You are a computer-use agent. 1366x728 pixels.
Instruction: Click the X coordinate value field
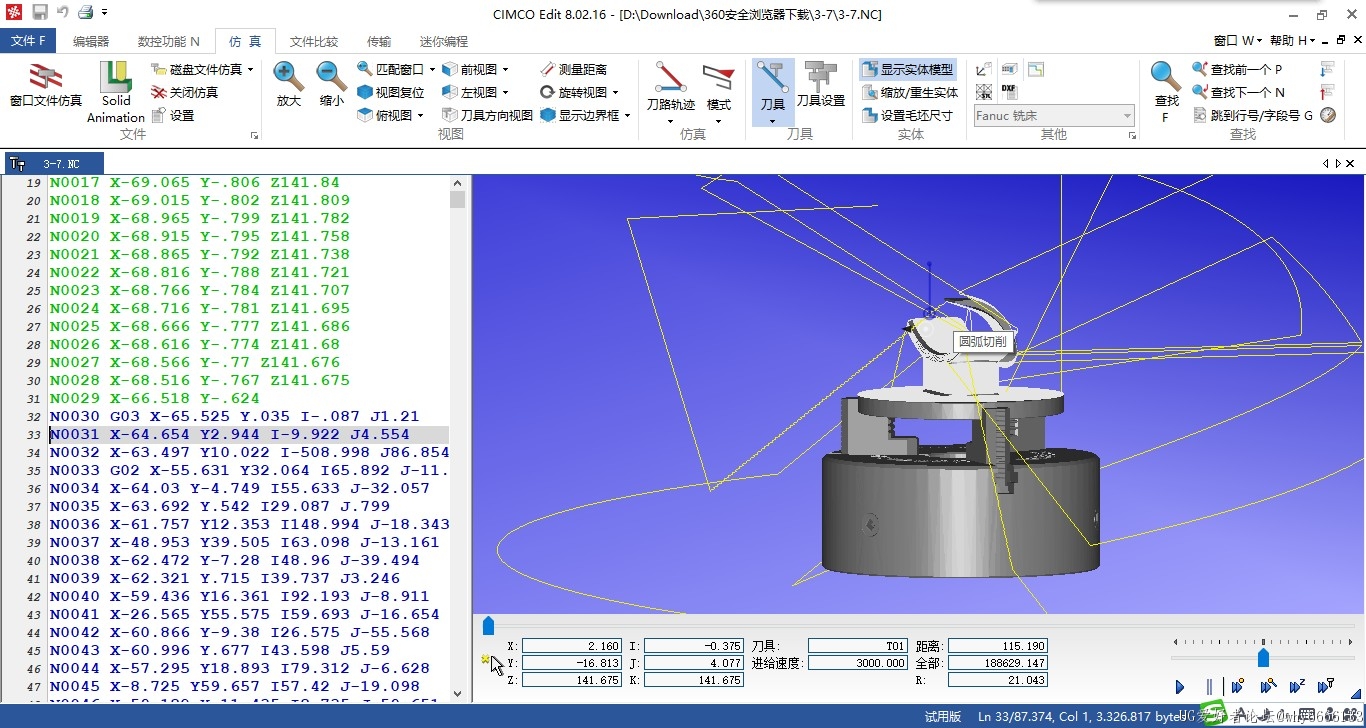(572, 646)
